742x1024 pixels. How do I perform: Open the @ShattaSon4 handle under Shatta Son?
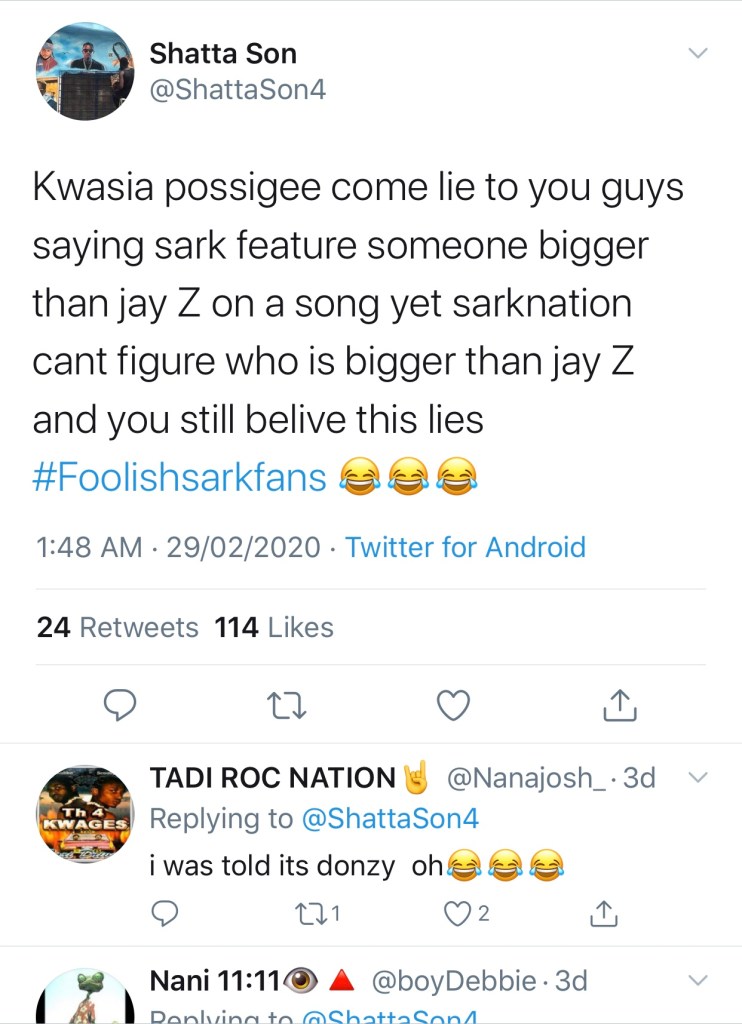click(237, 90)
